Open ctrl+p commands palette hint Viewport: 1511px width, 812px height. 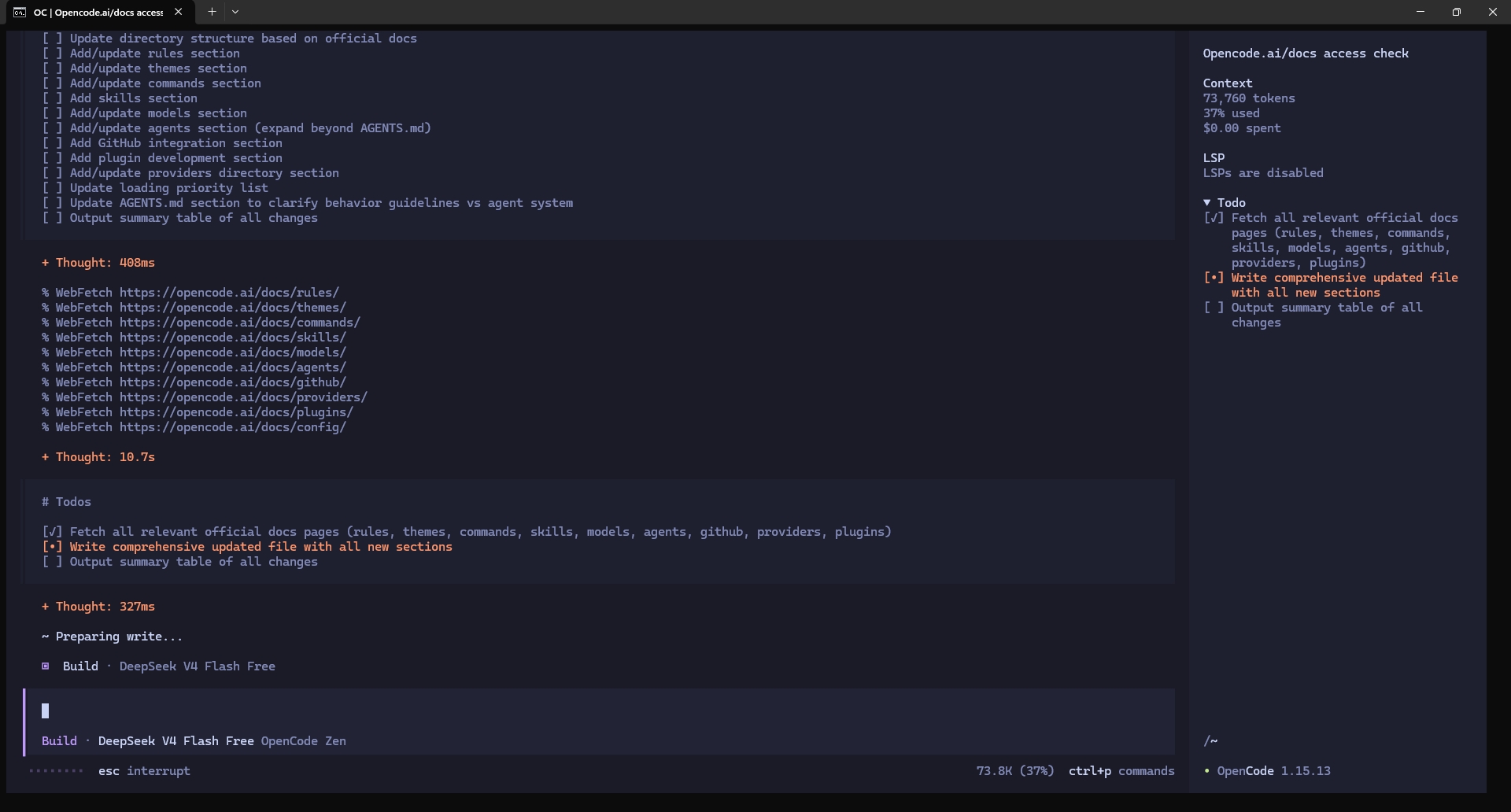click(1121, 771)
